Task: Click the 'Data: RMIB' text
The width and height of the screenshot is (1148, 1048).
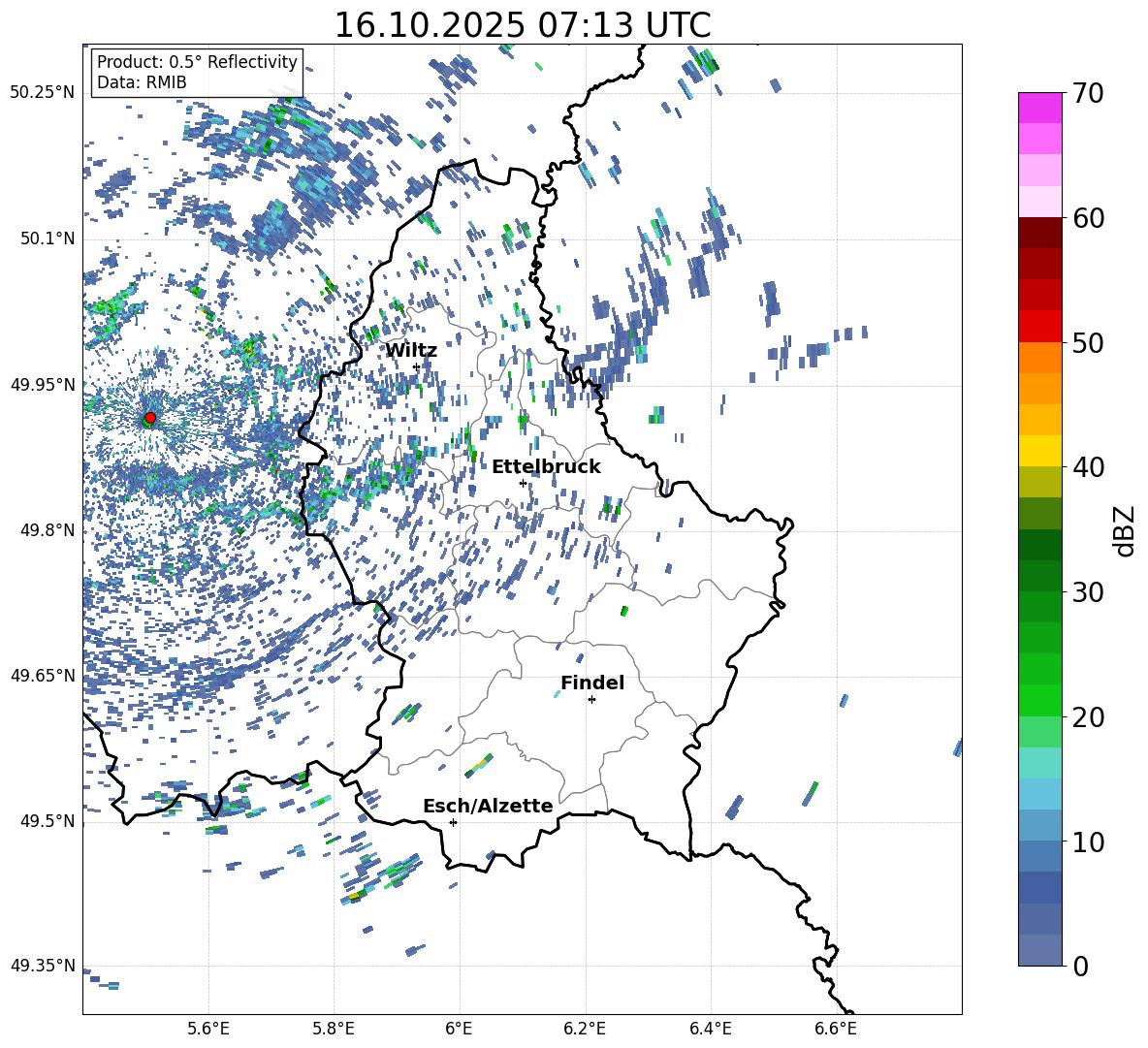Action: tap(142, 82)
